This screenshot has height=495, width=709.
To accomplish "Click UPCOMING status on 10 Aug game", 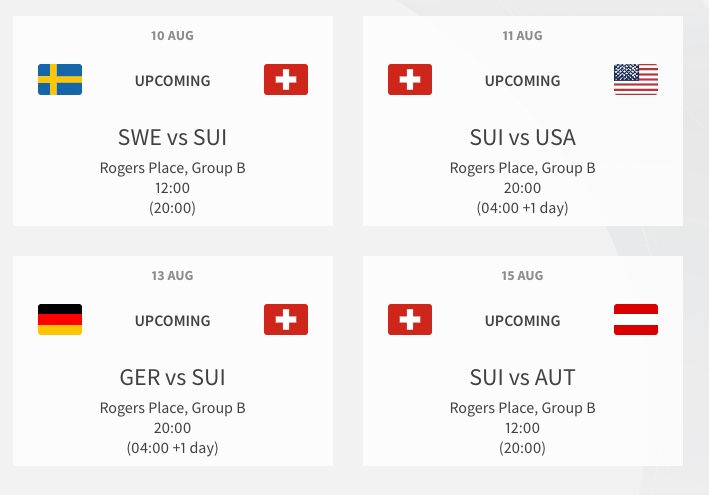I will 173,81.
